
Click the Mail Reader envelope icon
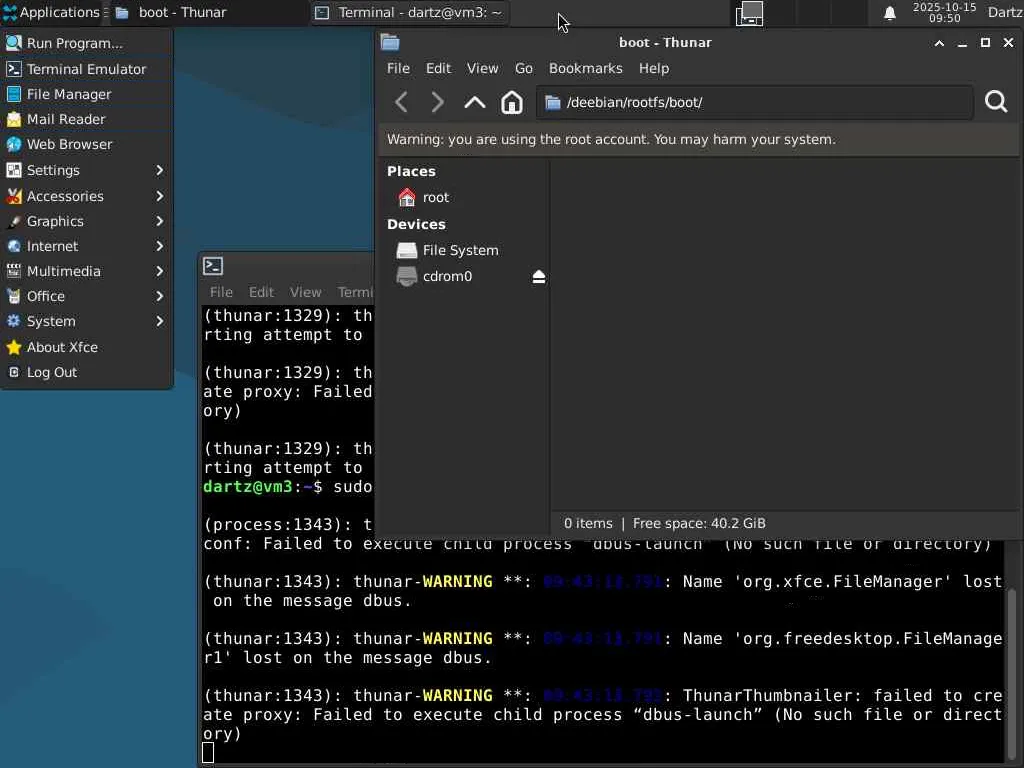[x=14, y=120]
